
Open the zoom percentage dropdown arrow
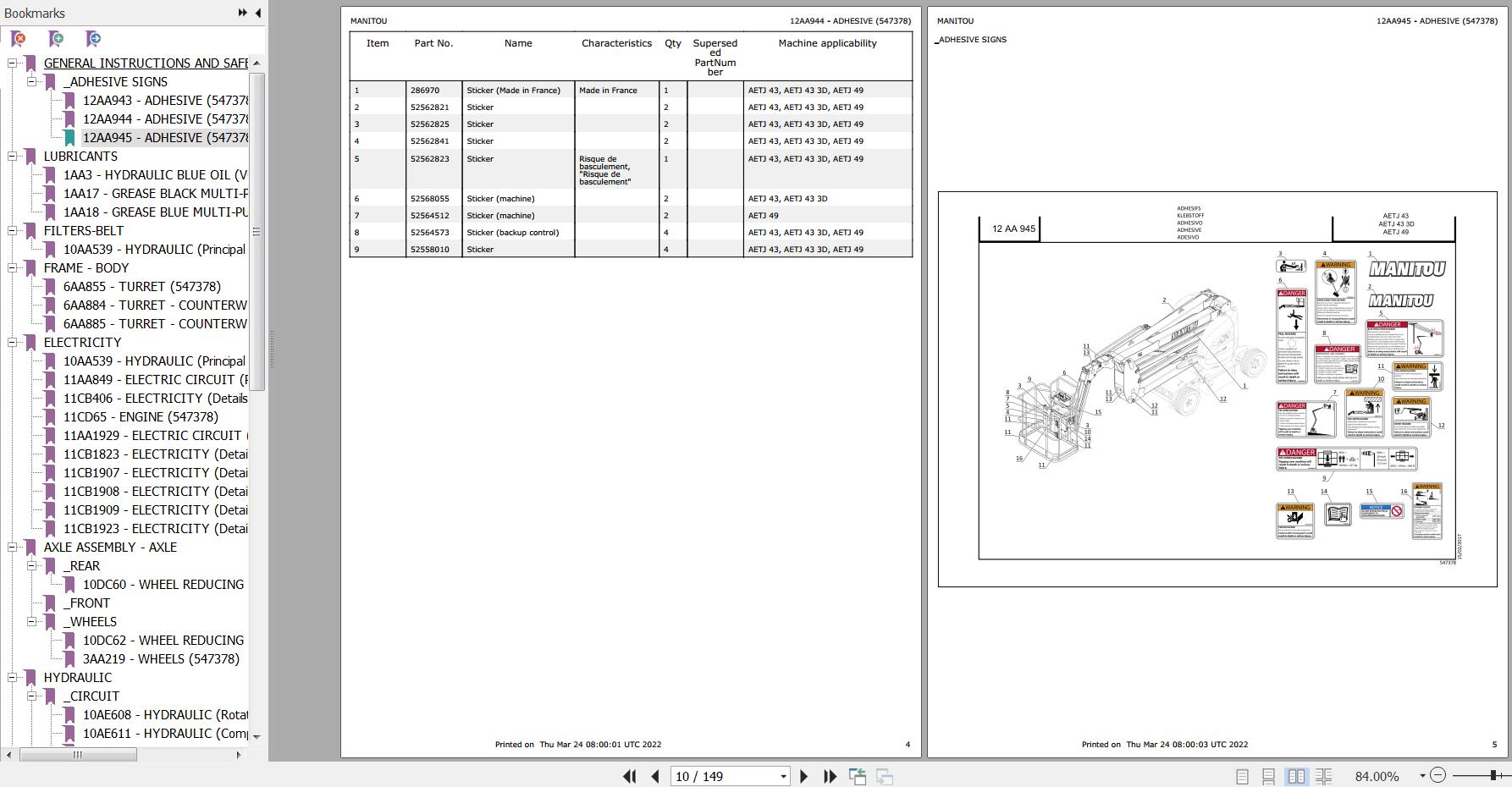click(x=1421, y=776)
